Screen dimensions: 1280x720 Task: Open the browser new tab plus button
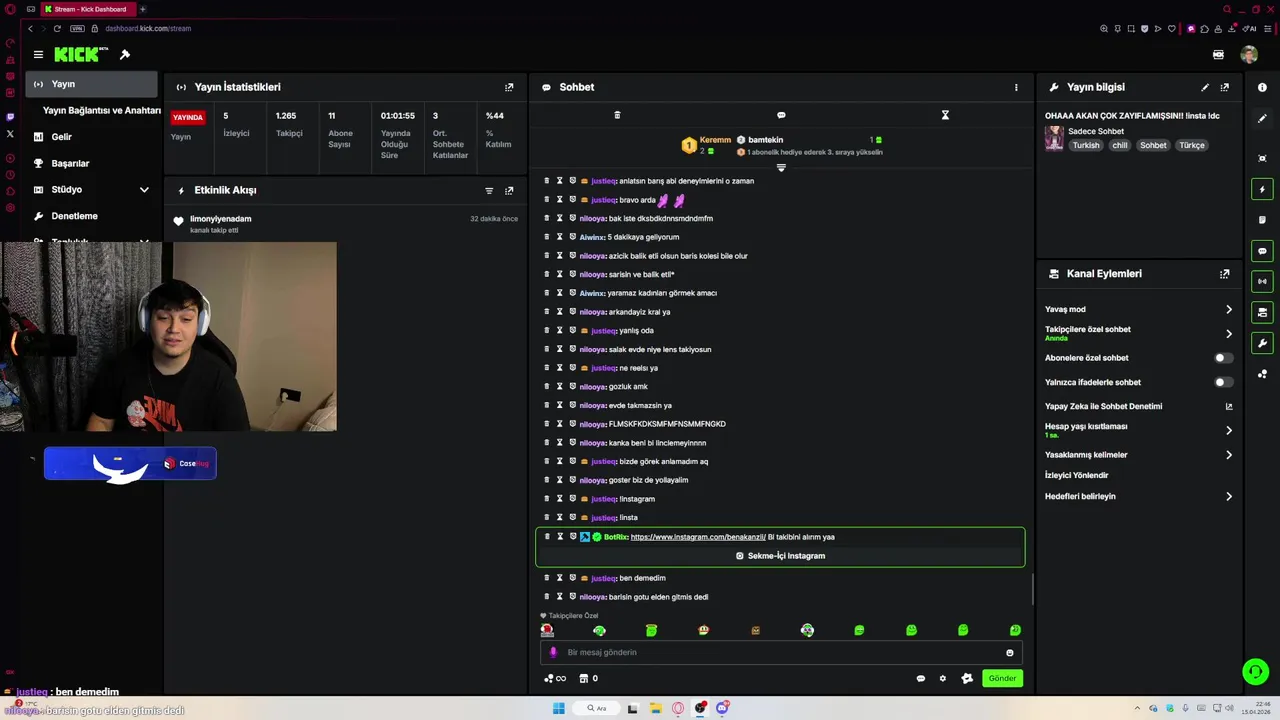tap(142, 9)
